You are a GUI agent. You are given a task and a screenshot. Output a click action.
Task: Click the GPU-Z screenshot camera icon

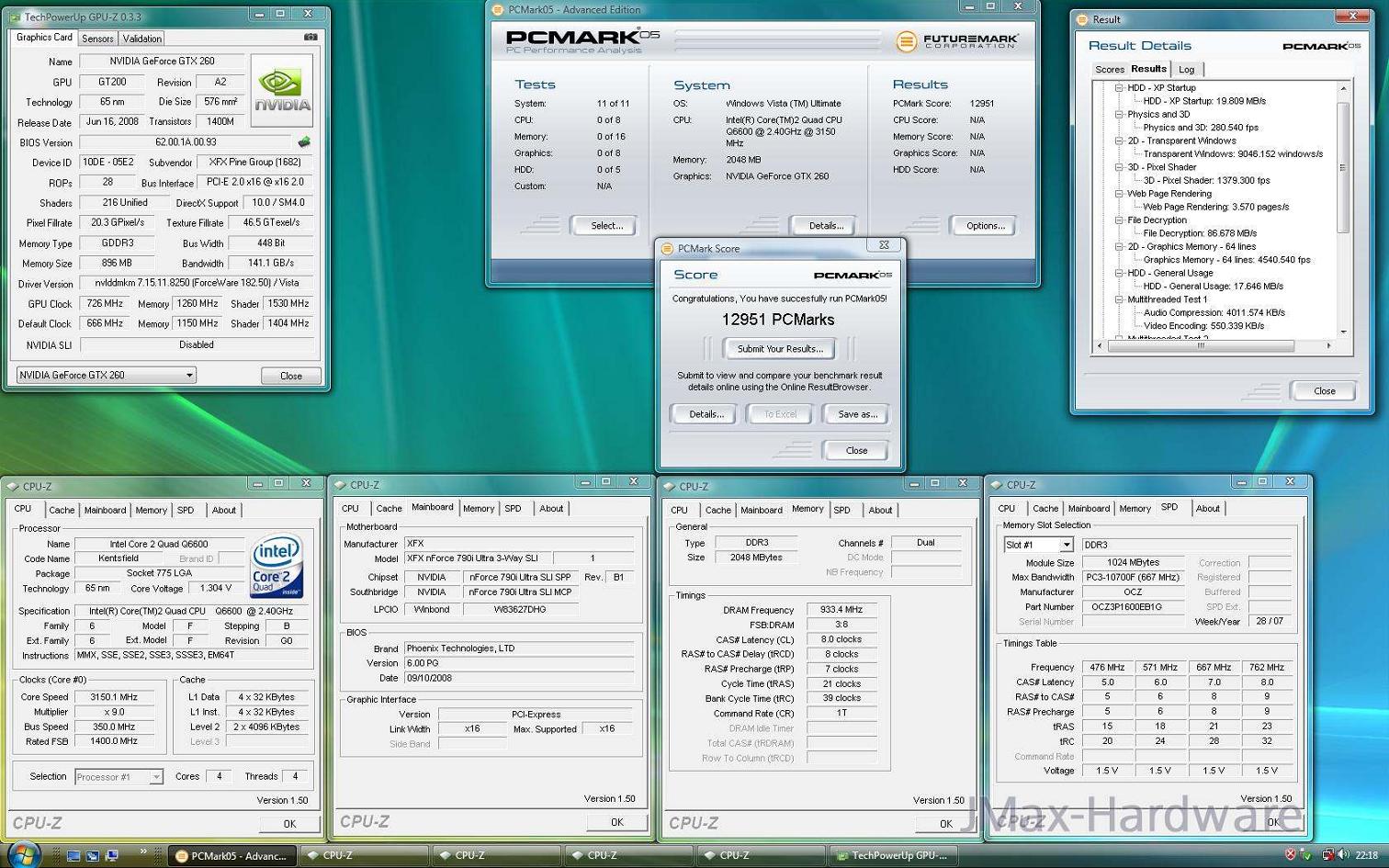pos(311,37)
